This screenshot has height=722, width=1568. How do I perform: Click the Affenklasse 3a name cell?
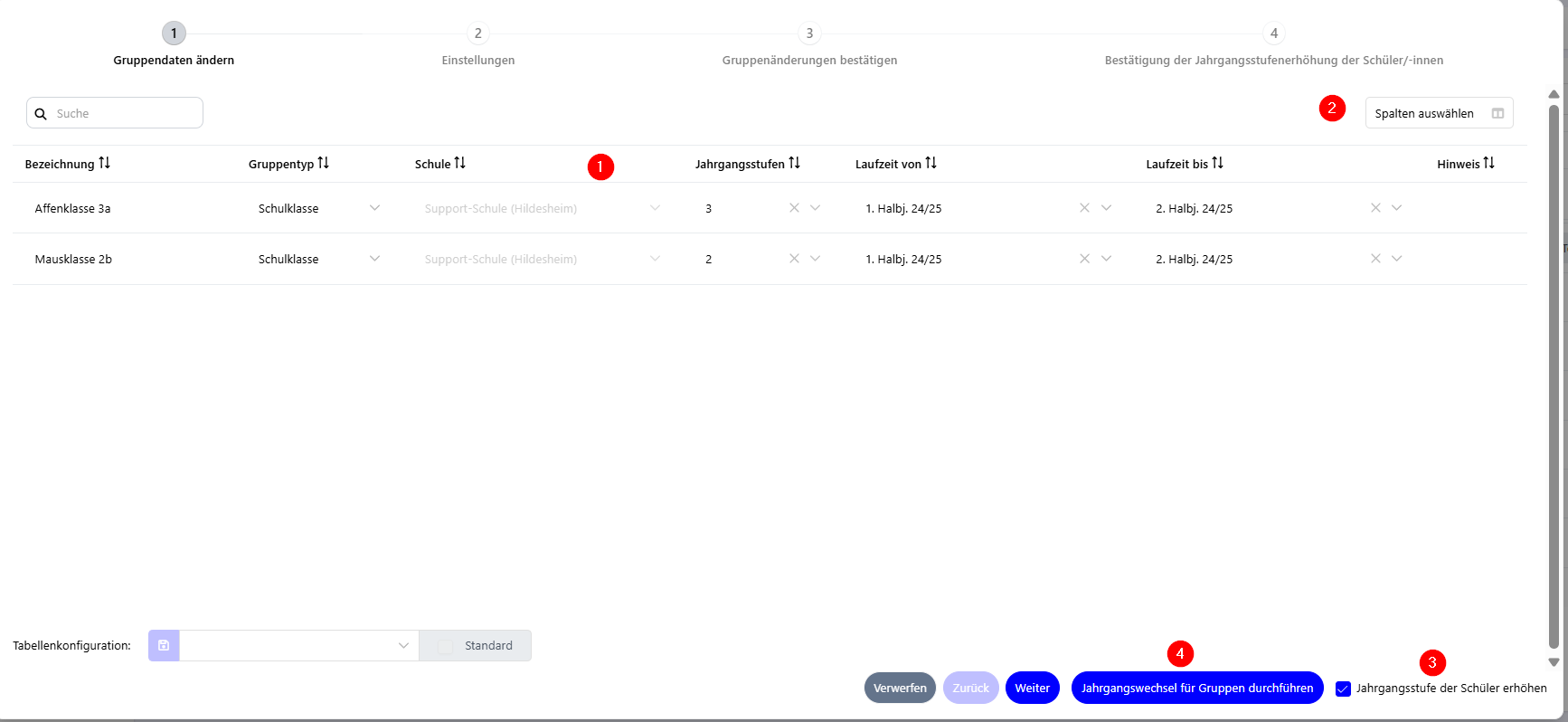72,208
